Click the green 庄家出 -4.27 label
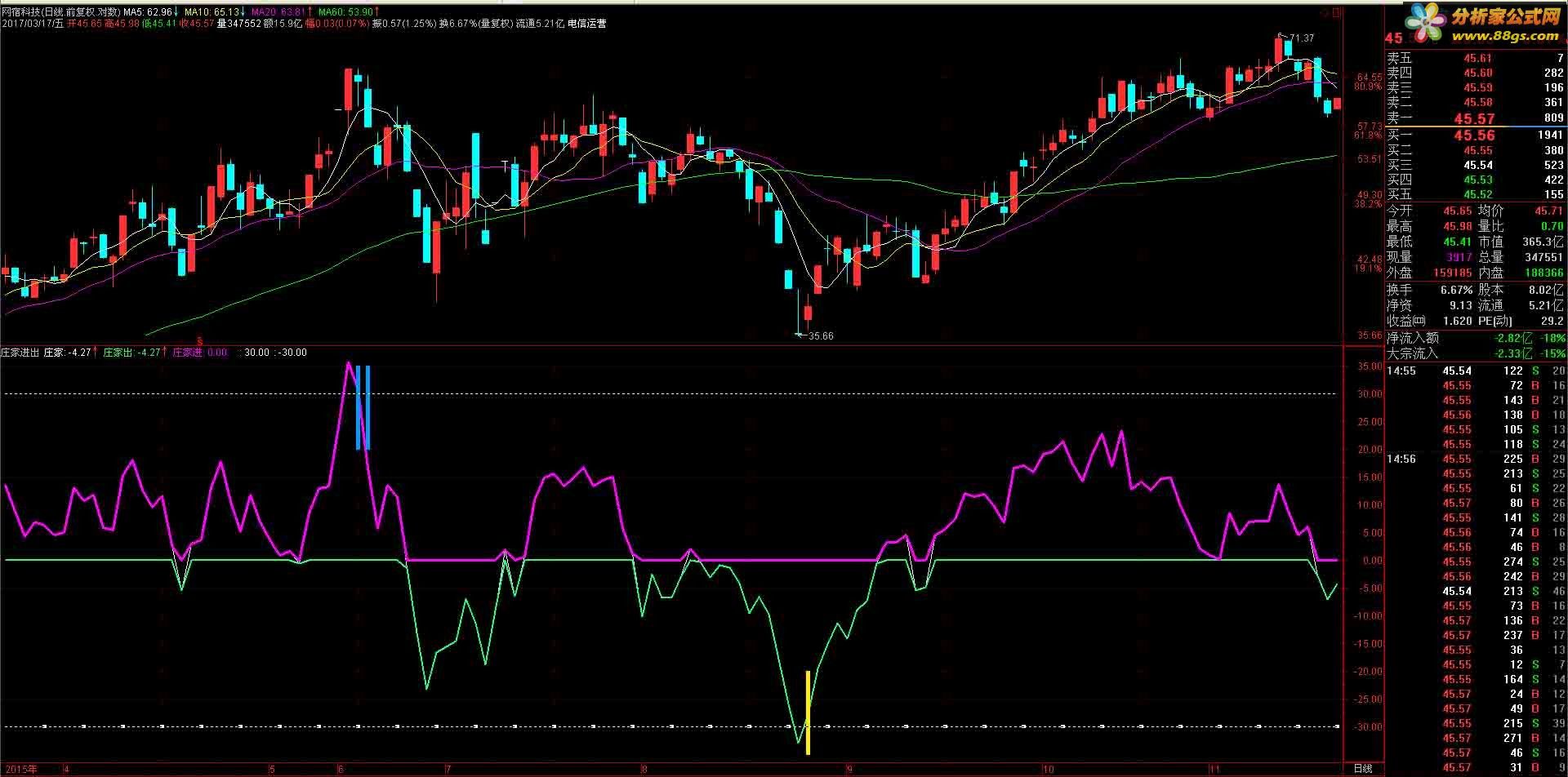Screen dimensions: 1568x777 (131, 353)
